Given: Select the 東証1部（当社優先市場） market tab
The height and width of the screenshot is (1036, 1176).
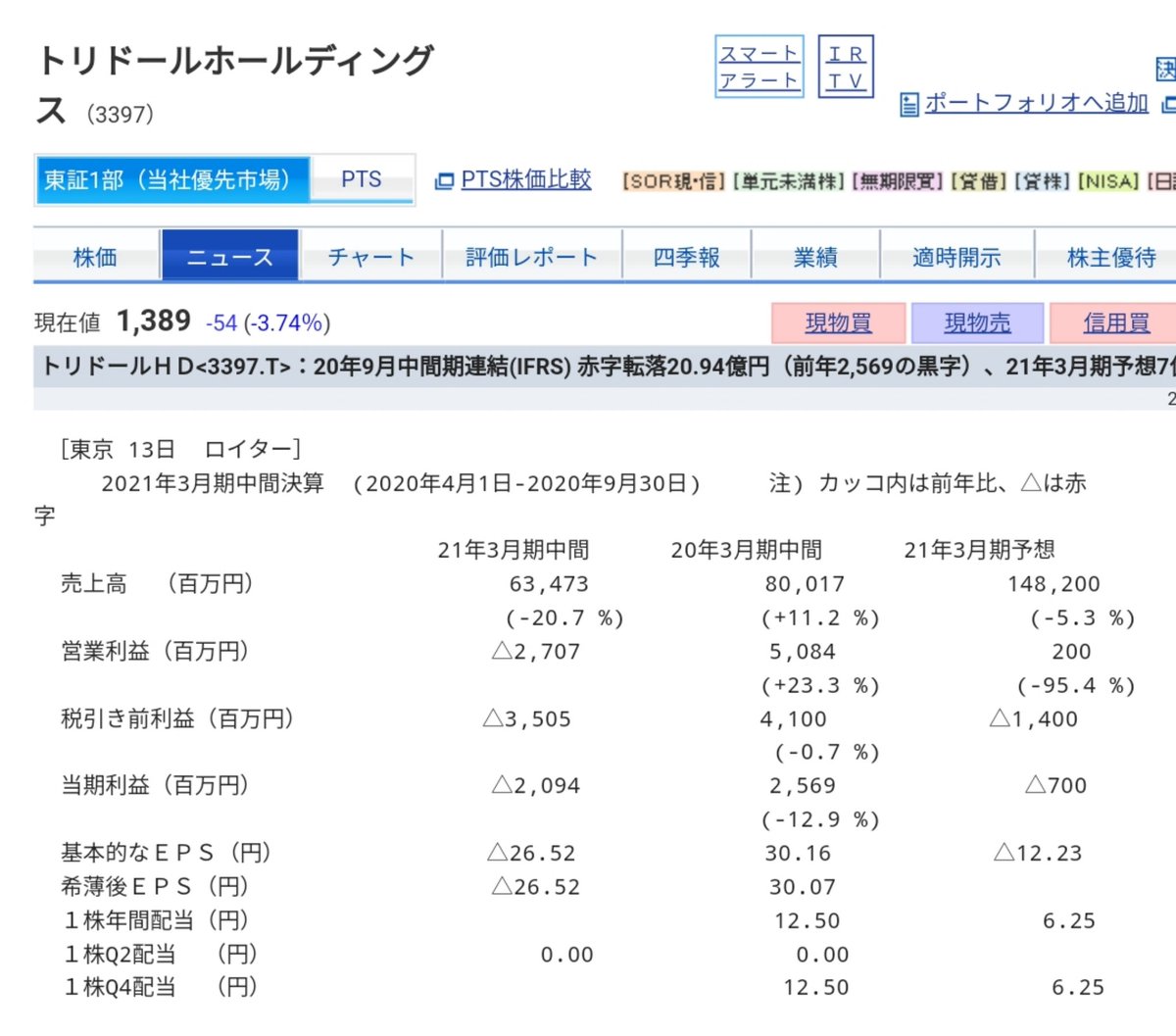Looking at the screenshot, I should [172, 180].
